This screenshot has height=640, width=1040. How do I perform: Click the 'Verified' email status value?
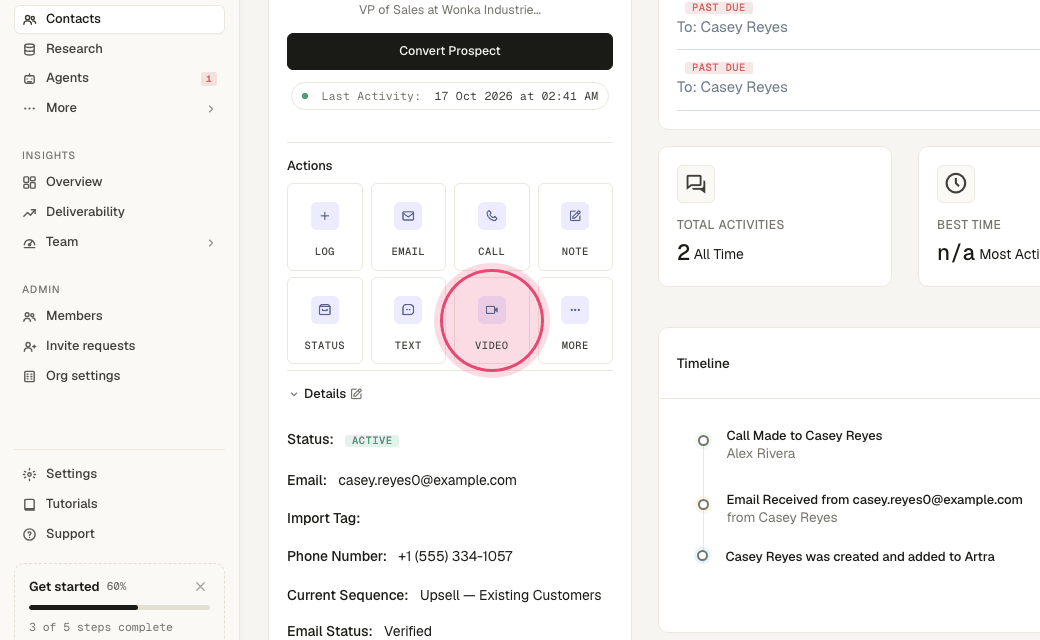pyautogui.click(x=408, y=631)
